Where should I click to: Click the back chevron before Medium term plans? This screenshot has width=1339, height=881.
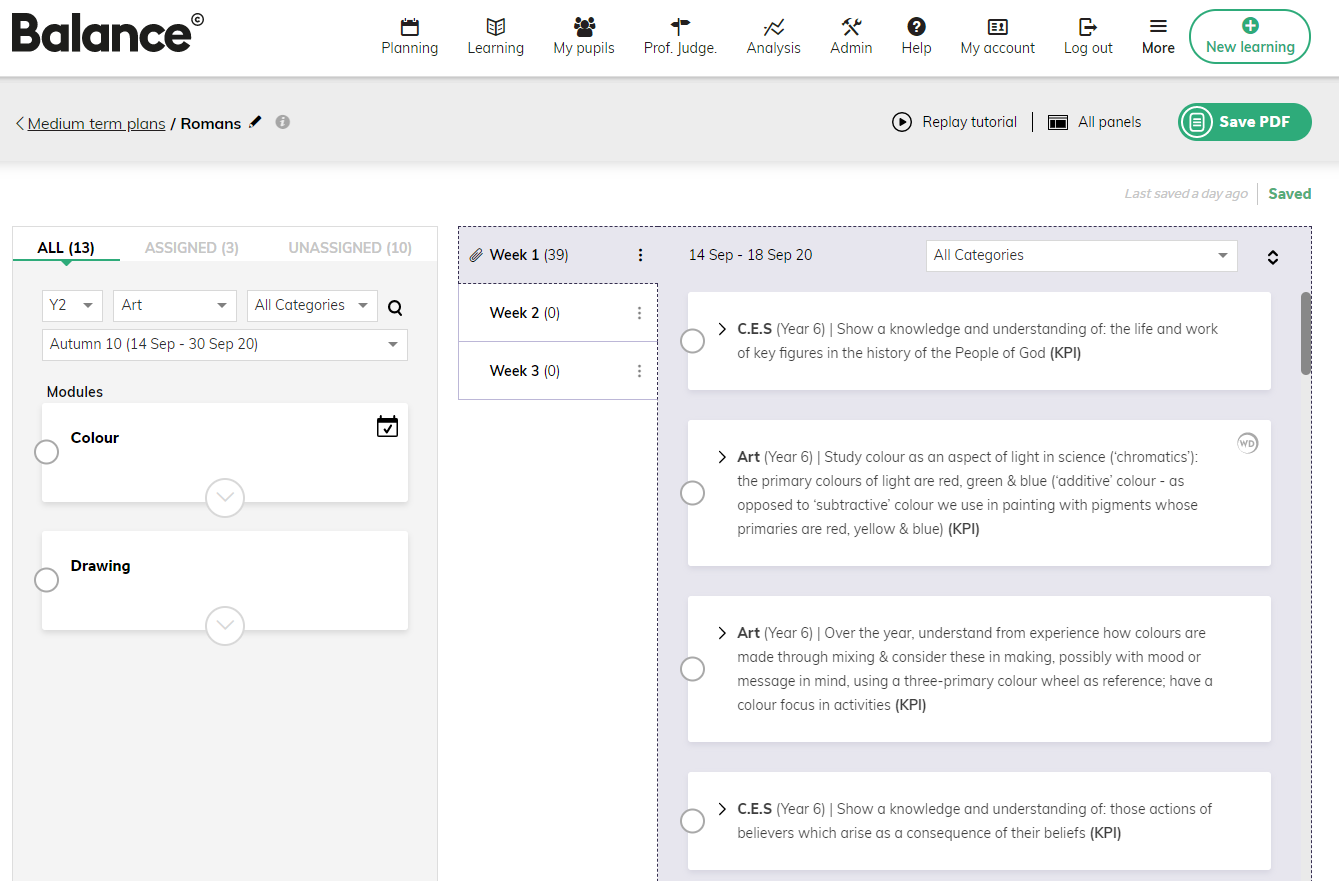[20, 124]
